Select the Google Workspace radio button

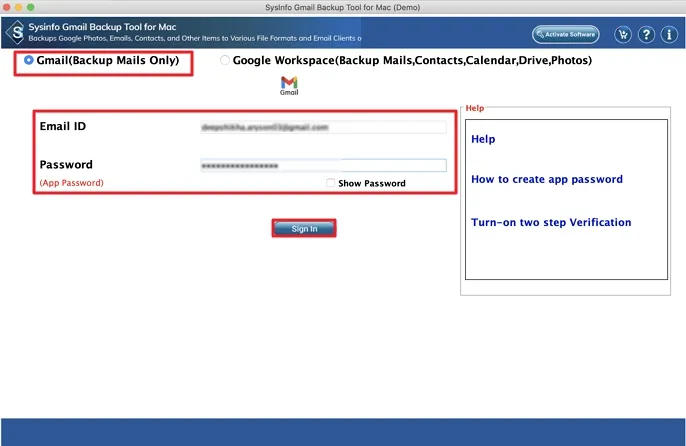[x=224, y=60]
